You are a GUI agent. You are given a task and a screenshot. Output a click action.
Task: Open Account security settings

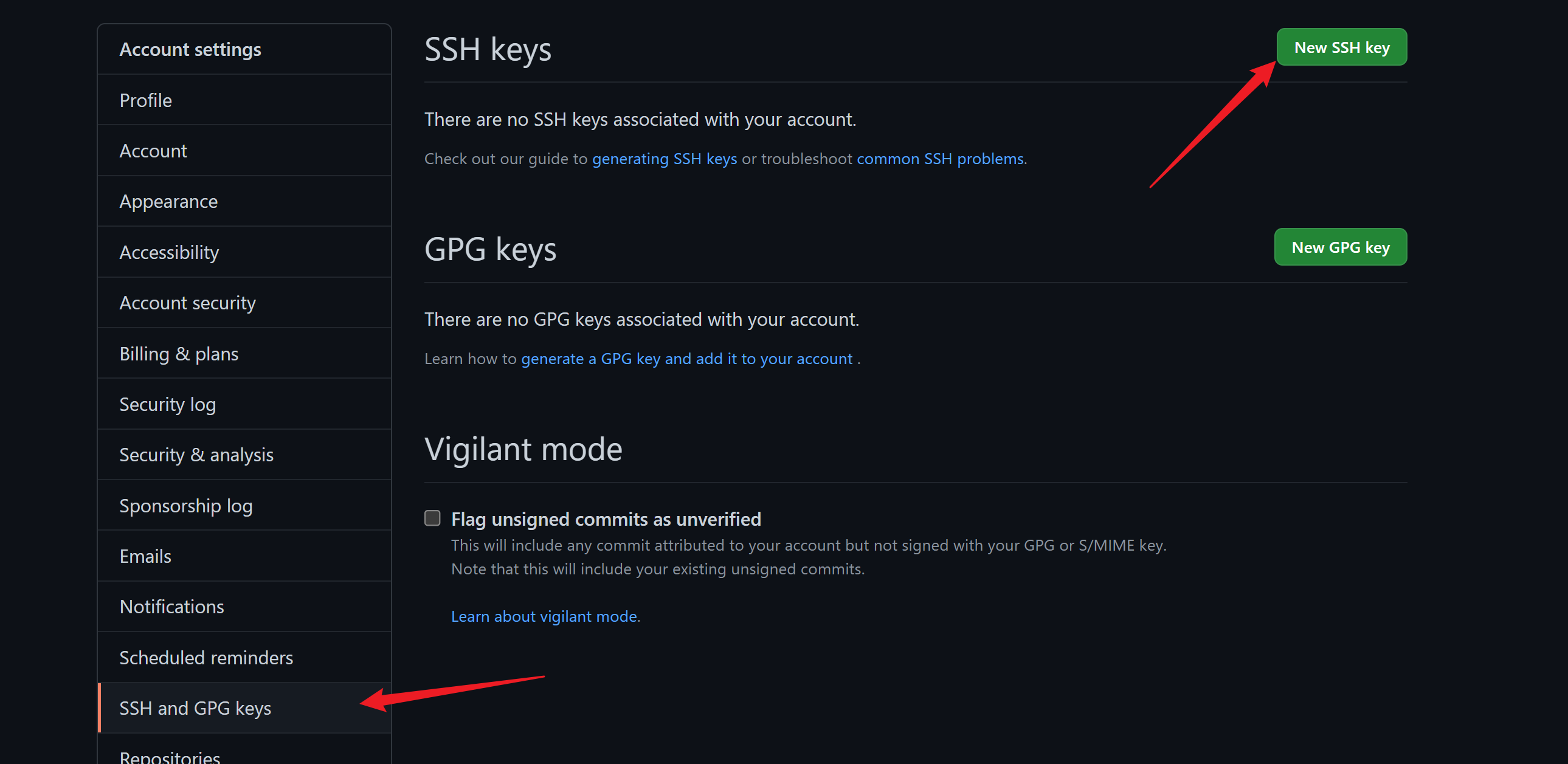pos(187,303)
